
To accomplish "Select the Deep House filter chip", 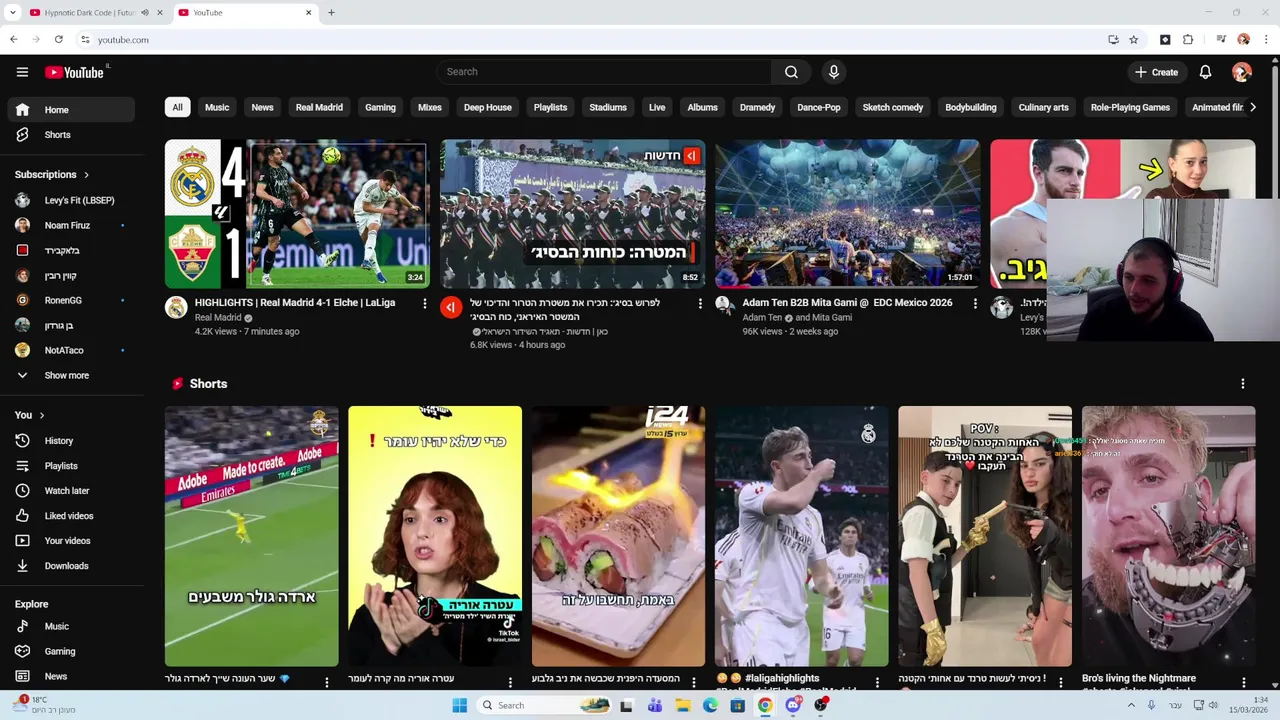I will point(488,108).
